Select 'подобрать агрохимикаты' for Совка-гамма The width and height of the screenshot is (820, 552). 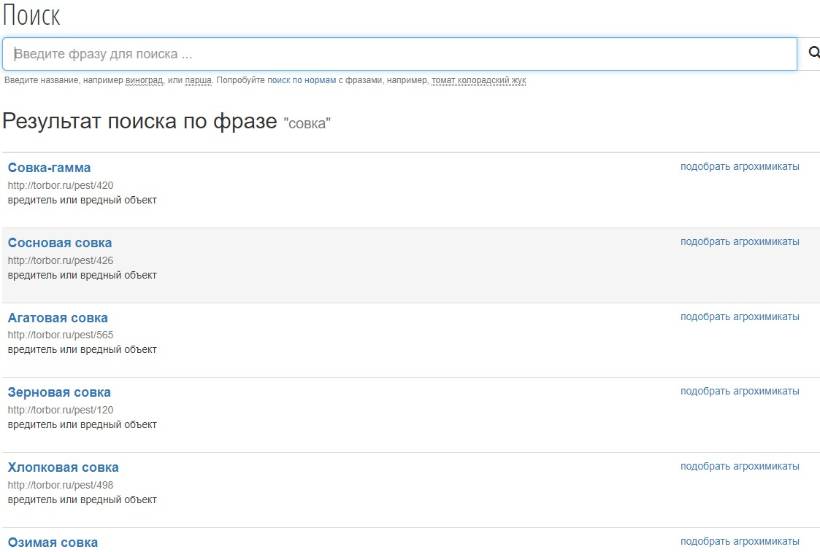739,167
